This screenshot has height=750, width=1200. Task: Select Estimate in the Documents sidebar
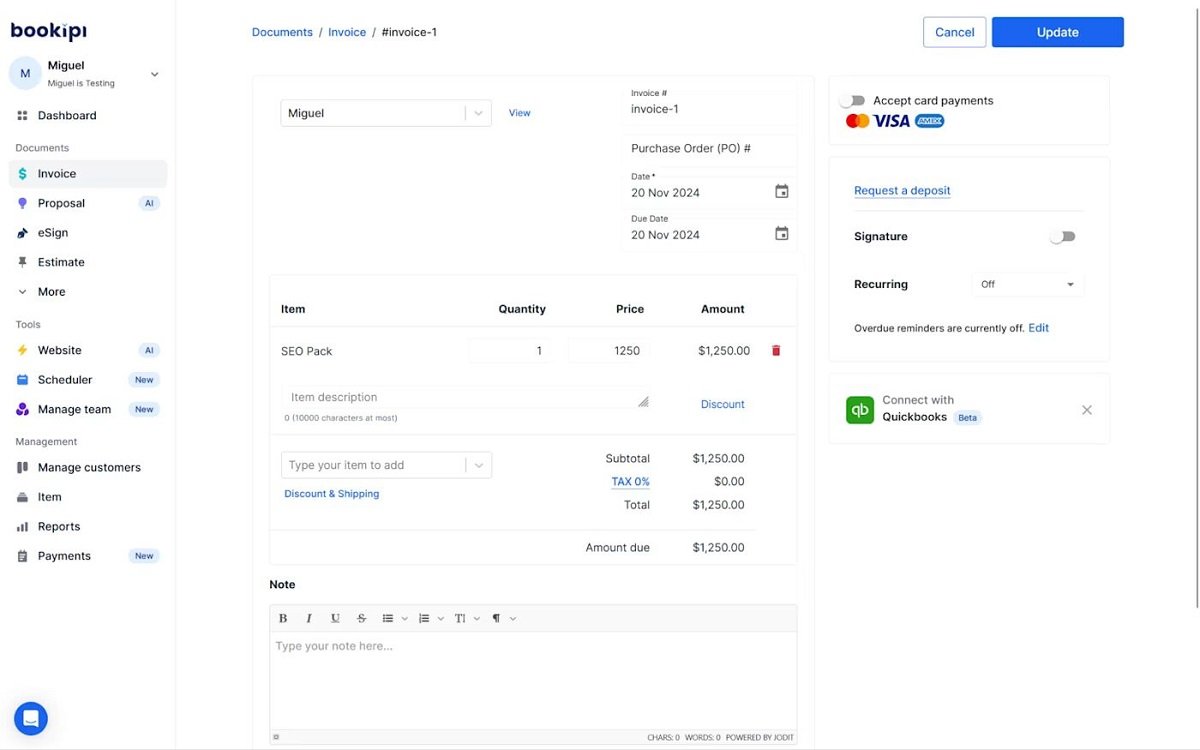62,261
